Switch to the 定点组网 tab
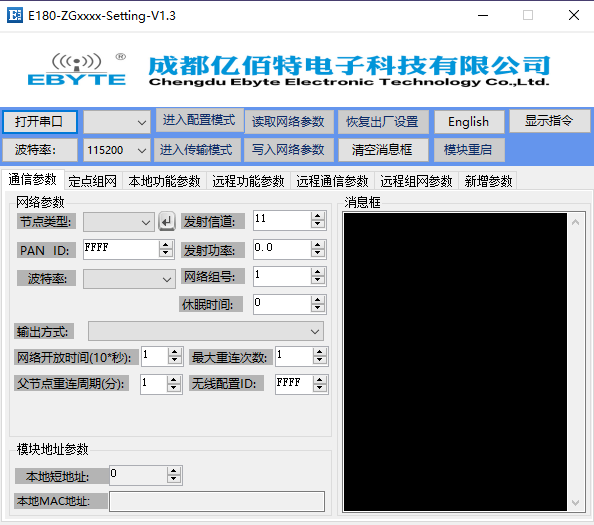 92,181
